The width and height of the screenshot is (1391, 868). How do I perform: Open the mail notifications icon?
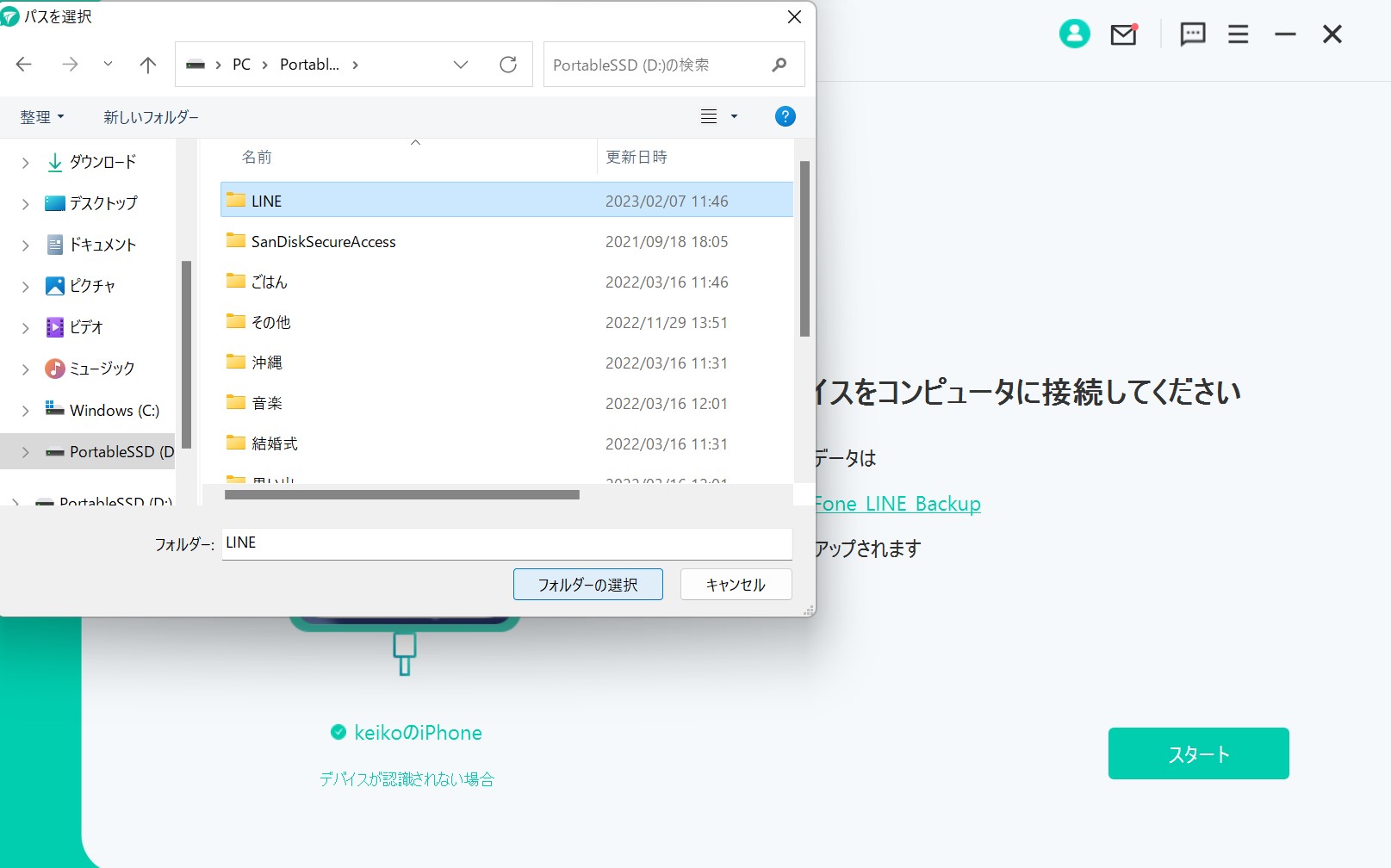[1123, 34]
